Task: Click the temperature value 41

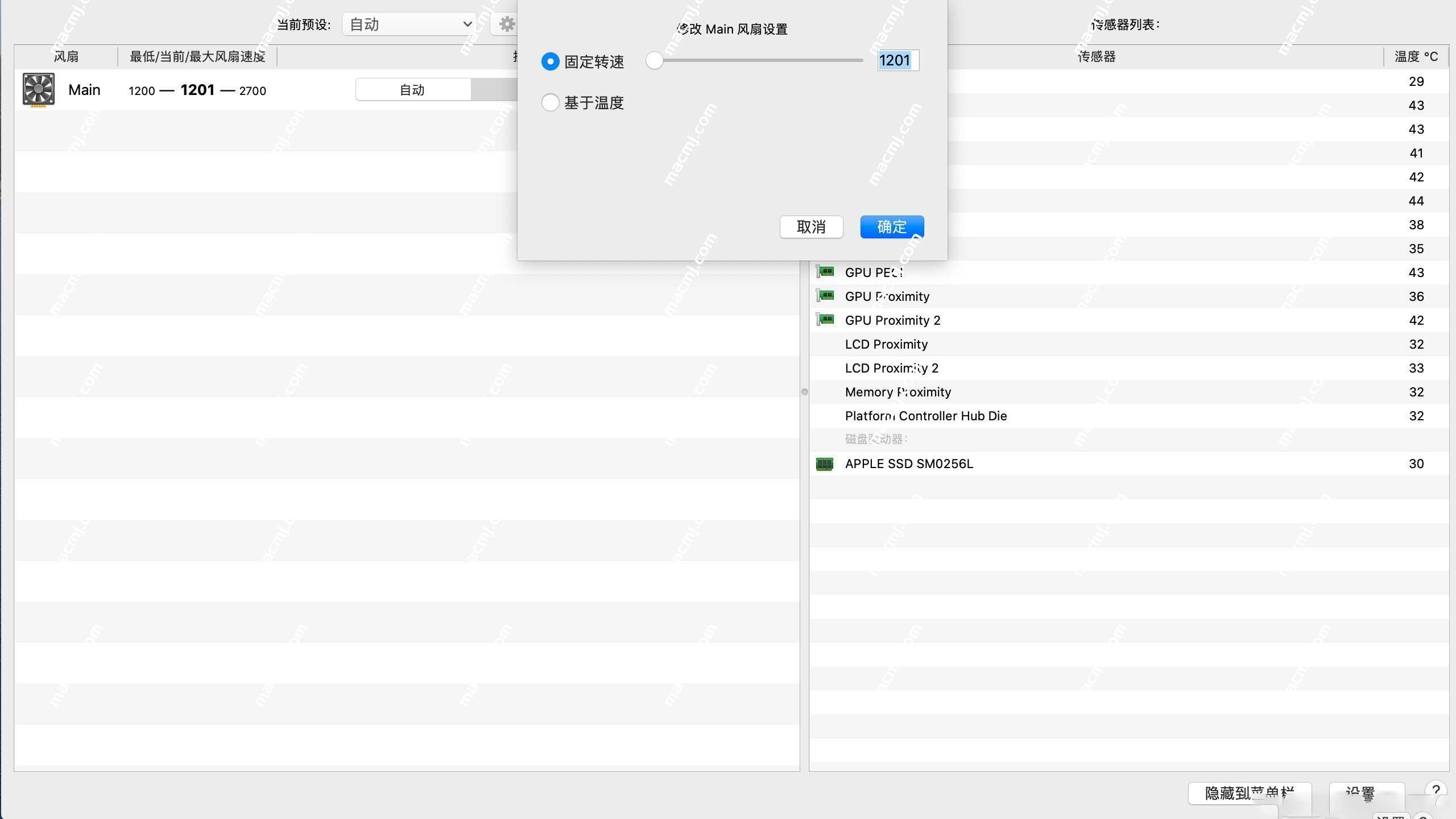Action: pos(1416,153)
